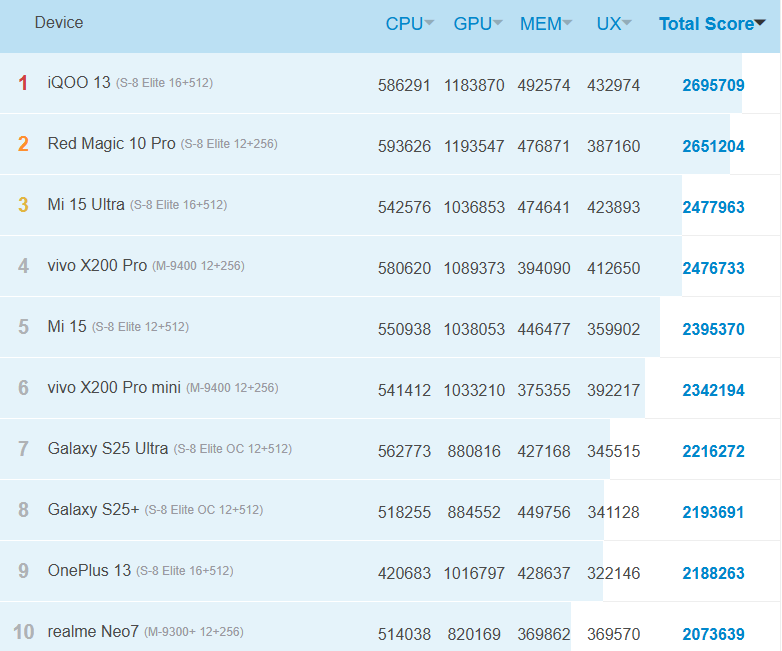The image size is (782, 651).
Task: Click the Device column header
Action: click(x=59, y=22)
